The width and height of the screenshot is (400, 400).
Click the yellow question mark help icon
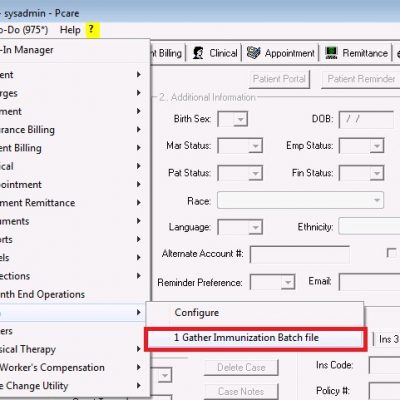pyautogui.click(x=91, y=30)
